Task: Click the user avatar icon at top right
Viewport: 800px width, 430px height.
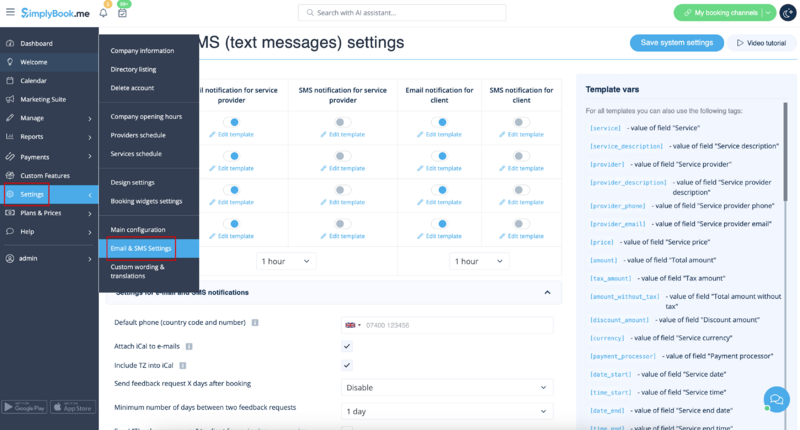Action: 788,13
